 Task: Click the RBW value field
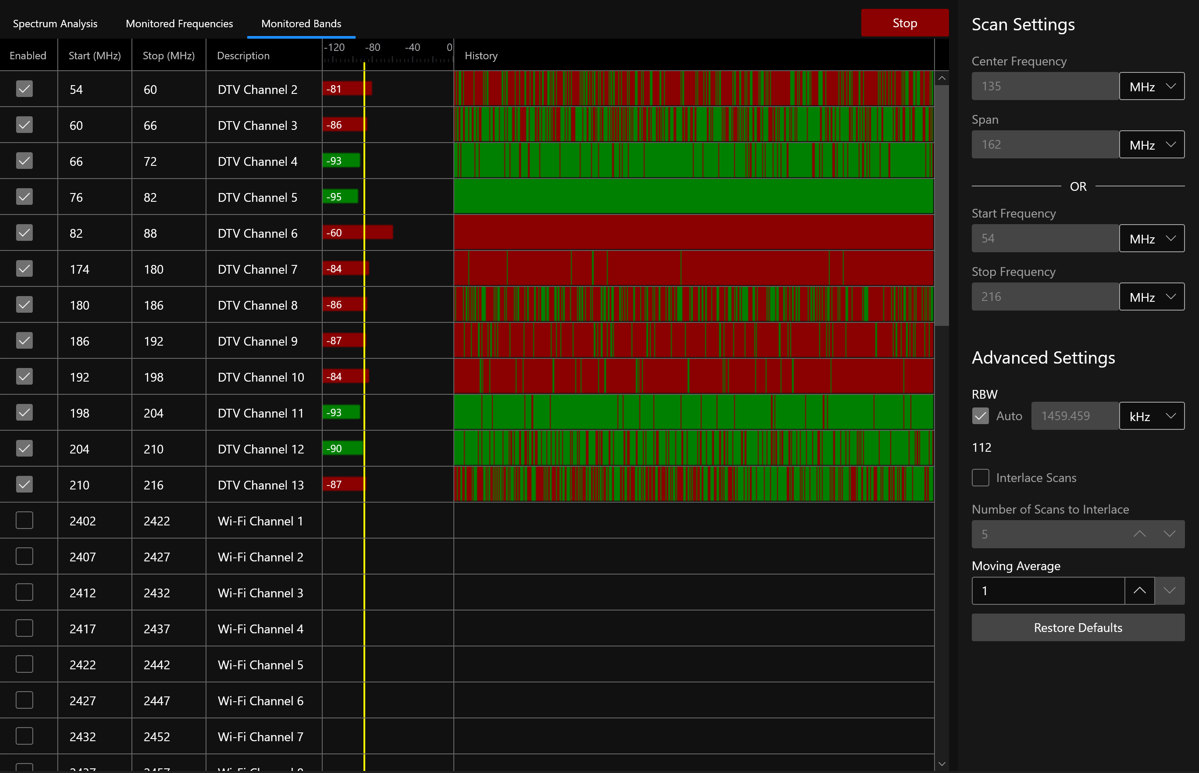click(1074, 416)
